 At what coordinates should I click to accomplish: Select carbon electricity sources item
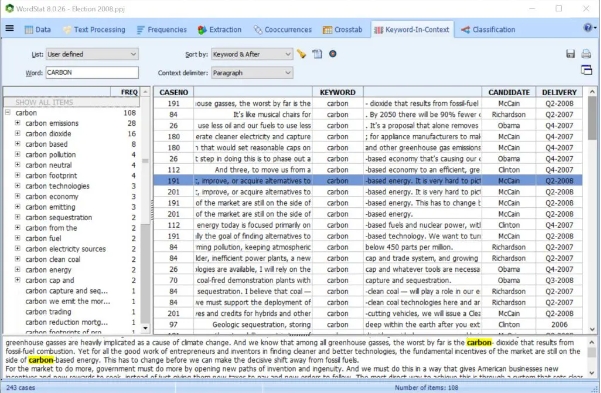(x=66, y=249)
